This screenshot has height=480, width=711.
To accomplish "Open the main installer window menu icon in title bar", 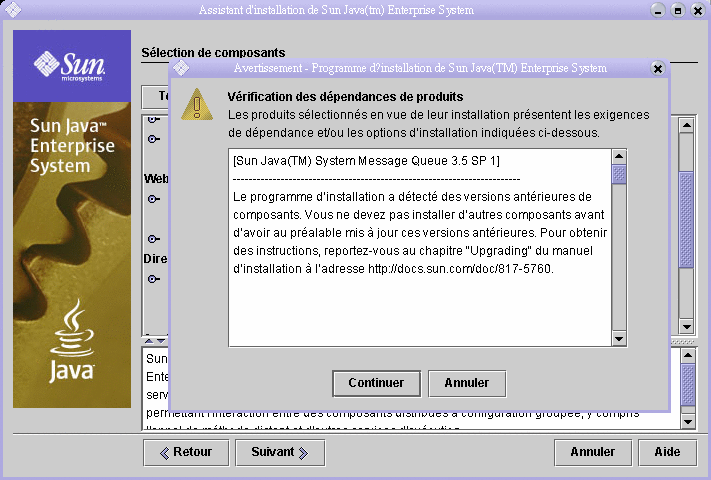I will 13,10.
